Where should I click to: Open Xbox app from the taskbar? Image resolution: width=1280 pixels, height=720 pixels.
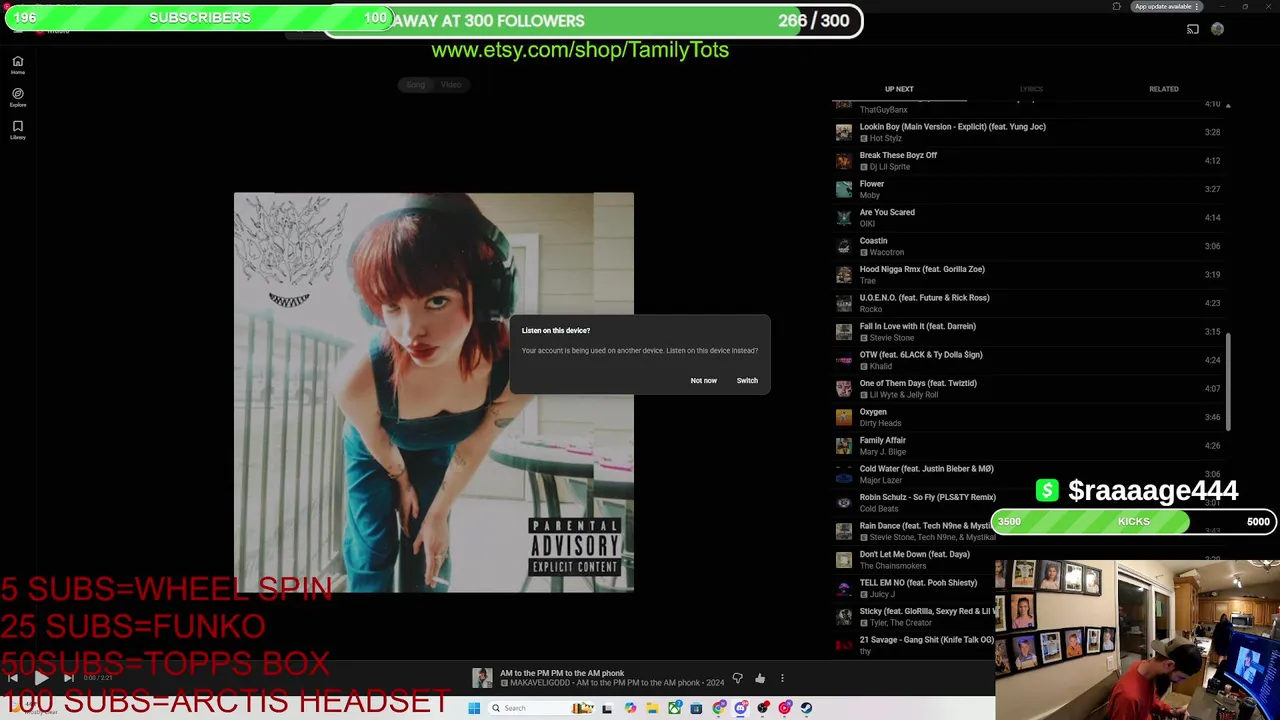[x=675, y=708]
